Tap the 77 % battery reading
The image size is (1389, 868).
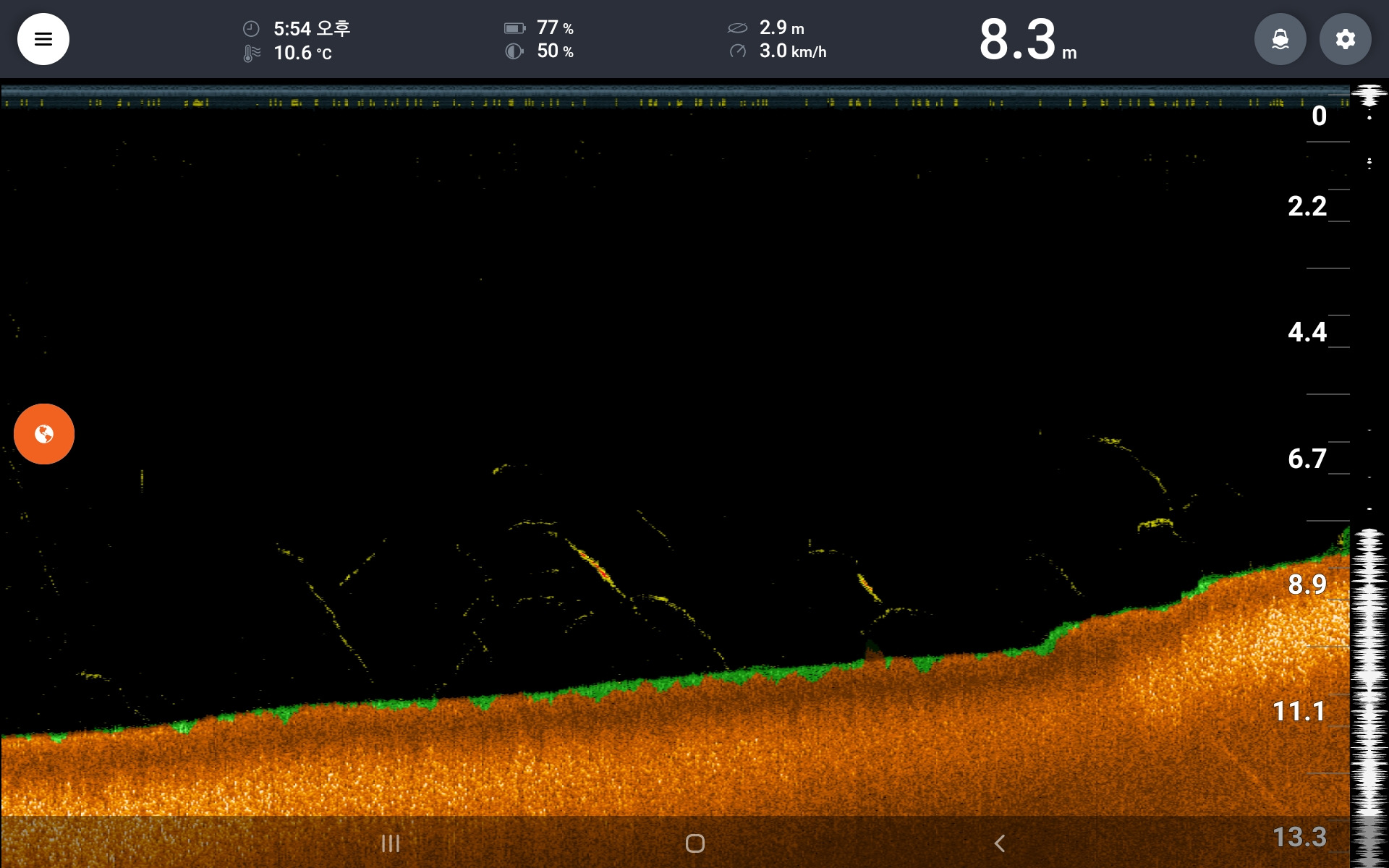[555, 28]
